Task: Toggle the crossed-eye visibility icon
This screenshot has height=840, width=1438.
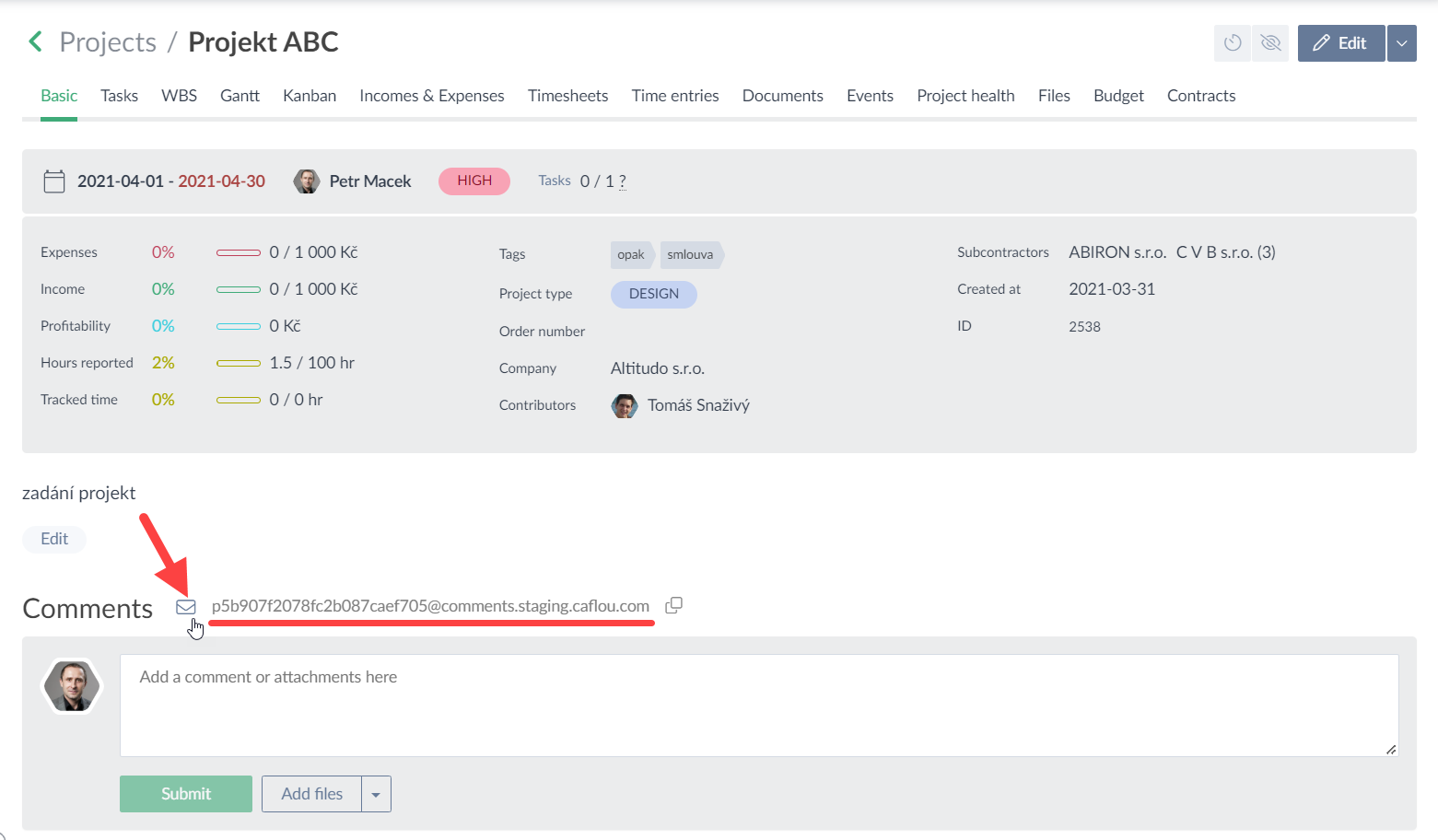Action: [1270, 43]
